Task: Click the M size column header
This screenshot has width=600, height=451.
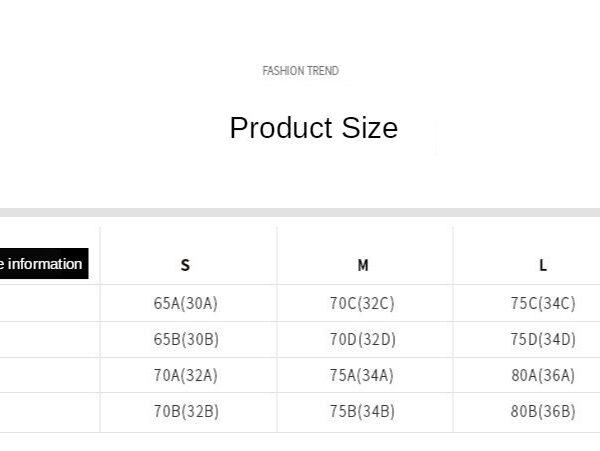Action: (363, 265)
